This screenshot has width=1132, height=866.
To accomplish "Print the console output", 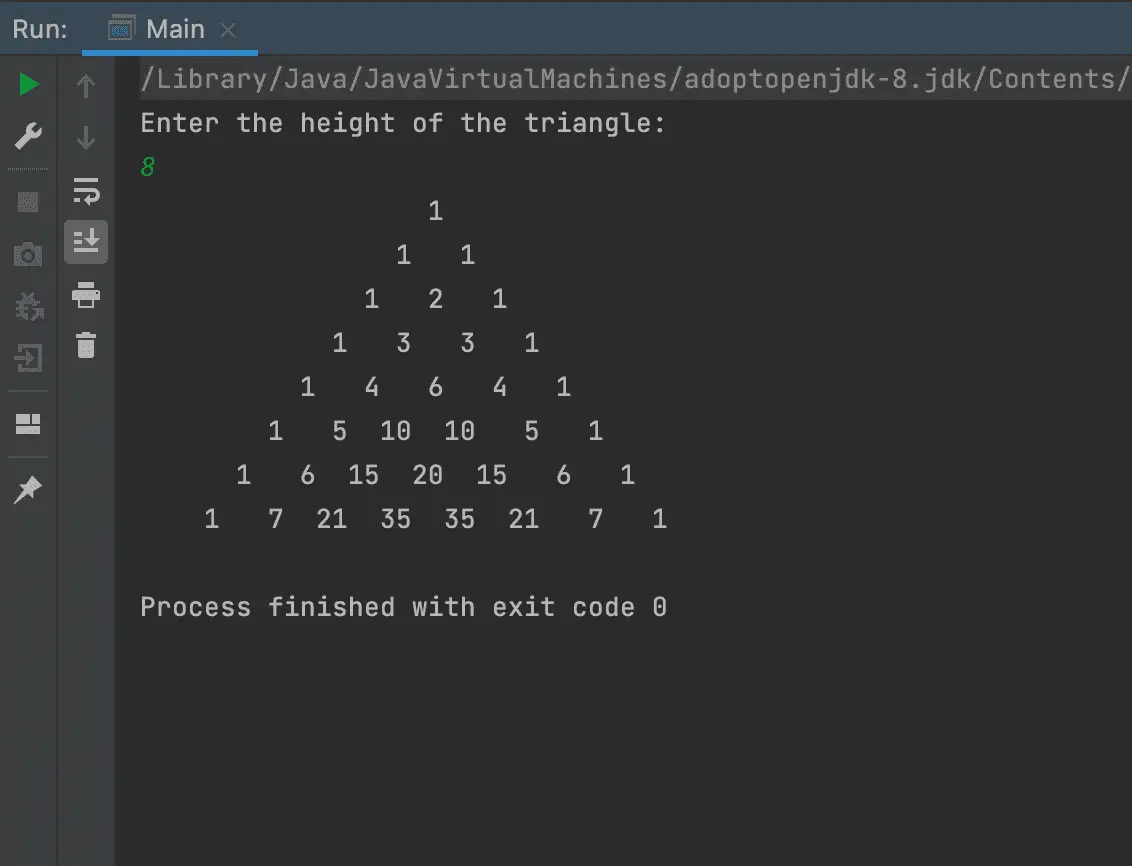I will [86, 294].
